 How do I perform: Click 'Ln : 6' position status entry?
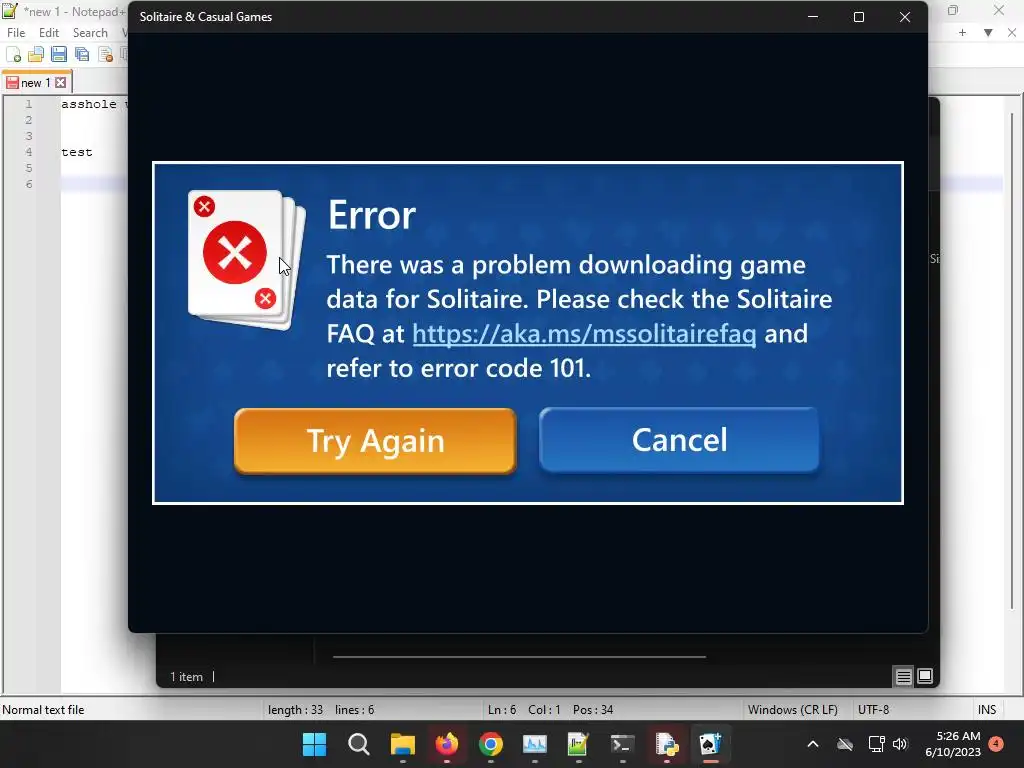point(502,710)
